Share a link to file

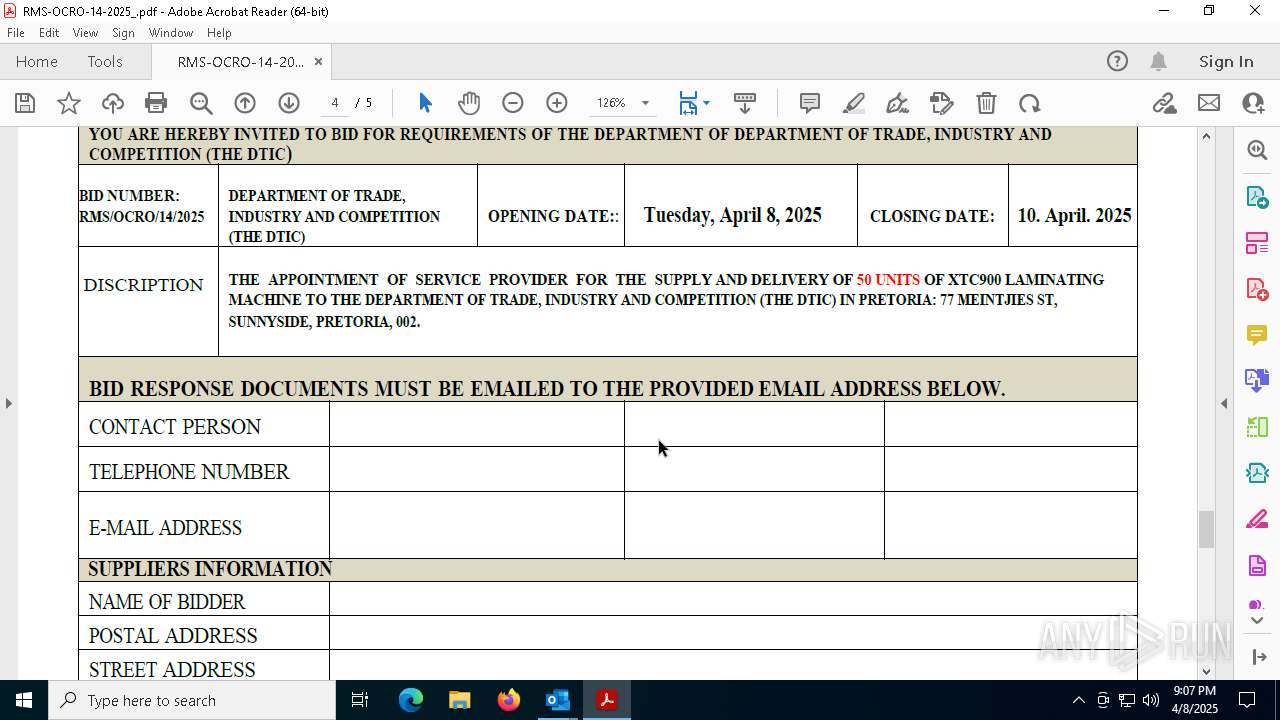(x=1165, y=103)
